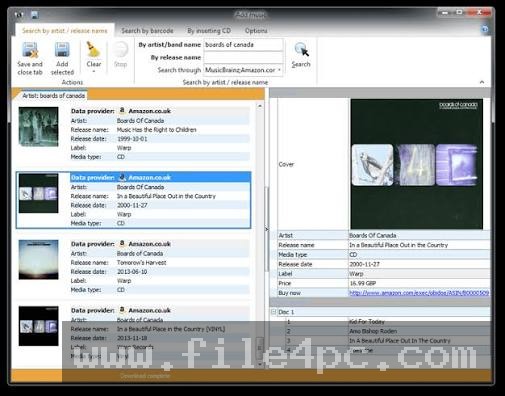Open the Search by barcode tab
The width and height of the screenshot is (505, 396).
(x=147, y=31)
